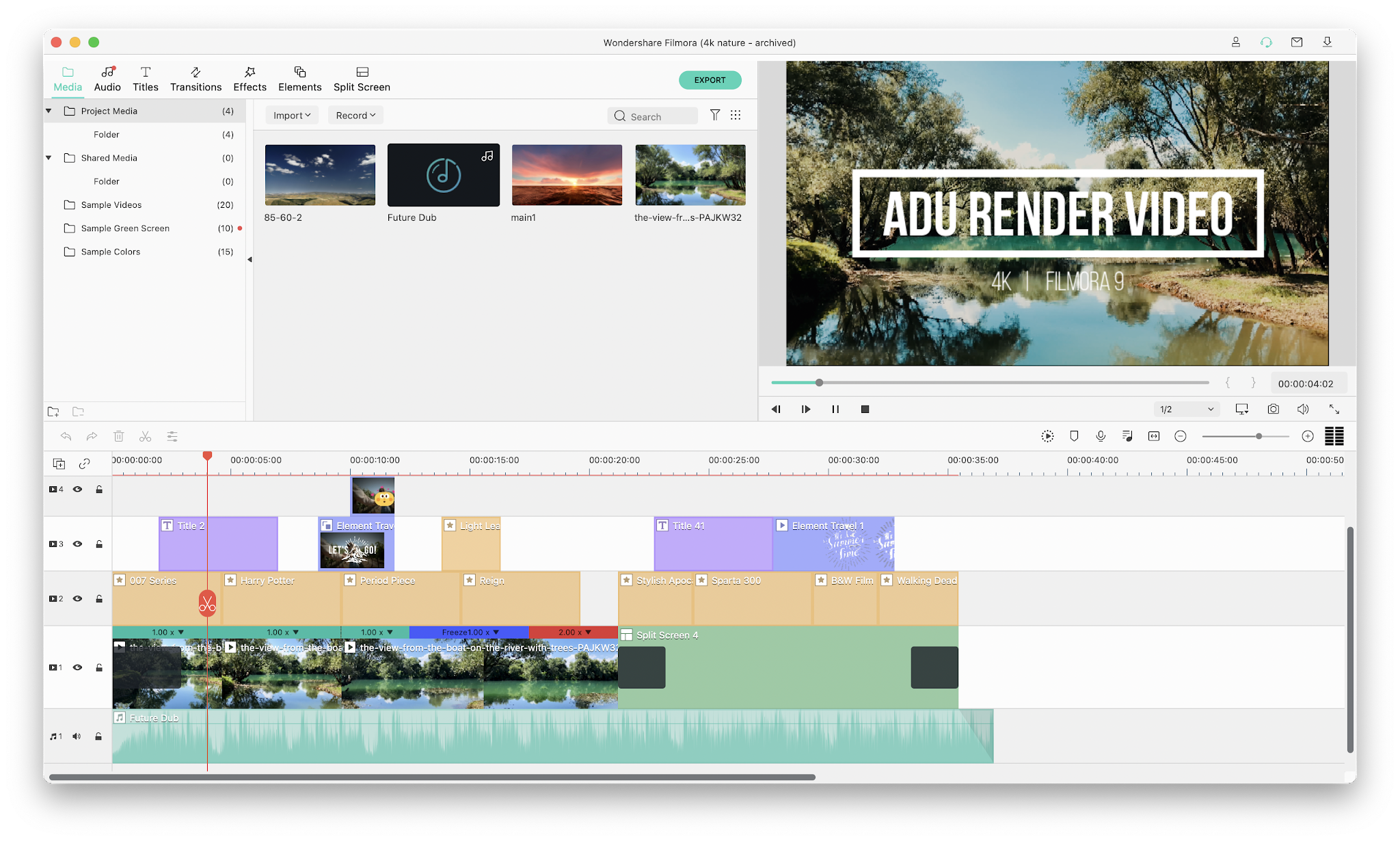
Task: Undo the last timeline action
Action: [66, 436]
